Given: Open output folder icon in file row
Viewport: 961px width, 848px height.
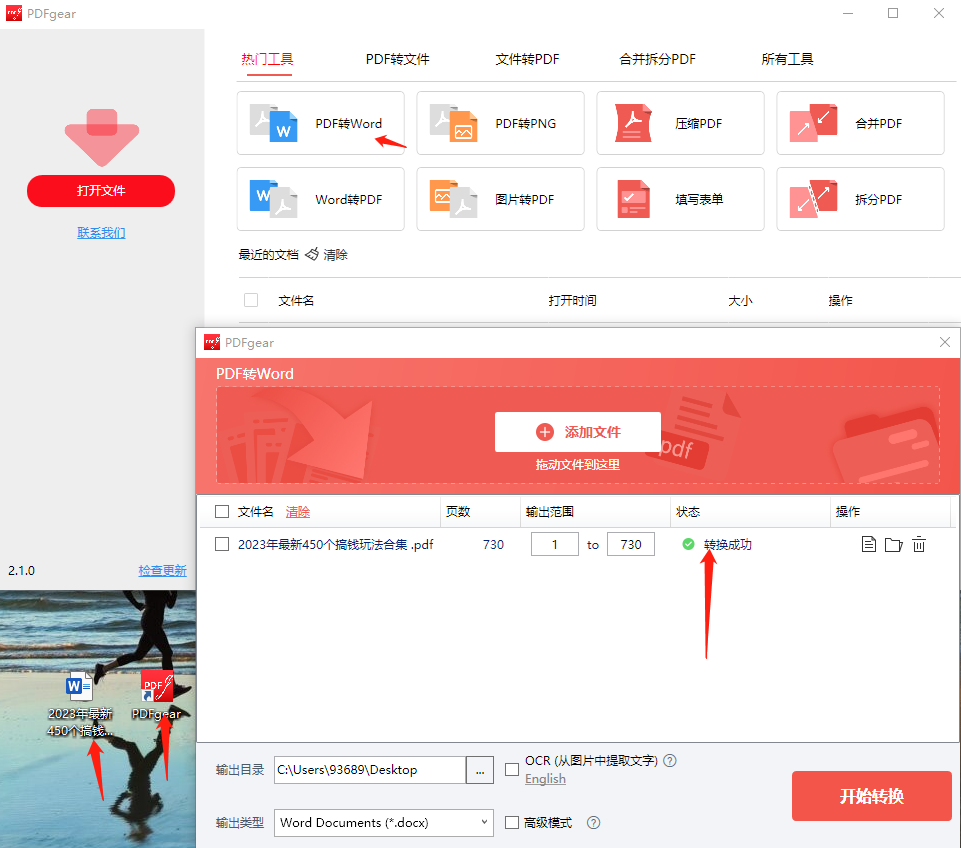Looking at the screenshot, I should coord(894,545).
